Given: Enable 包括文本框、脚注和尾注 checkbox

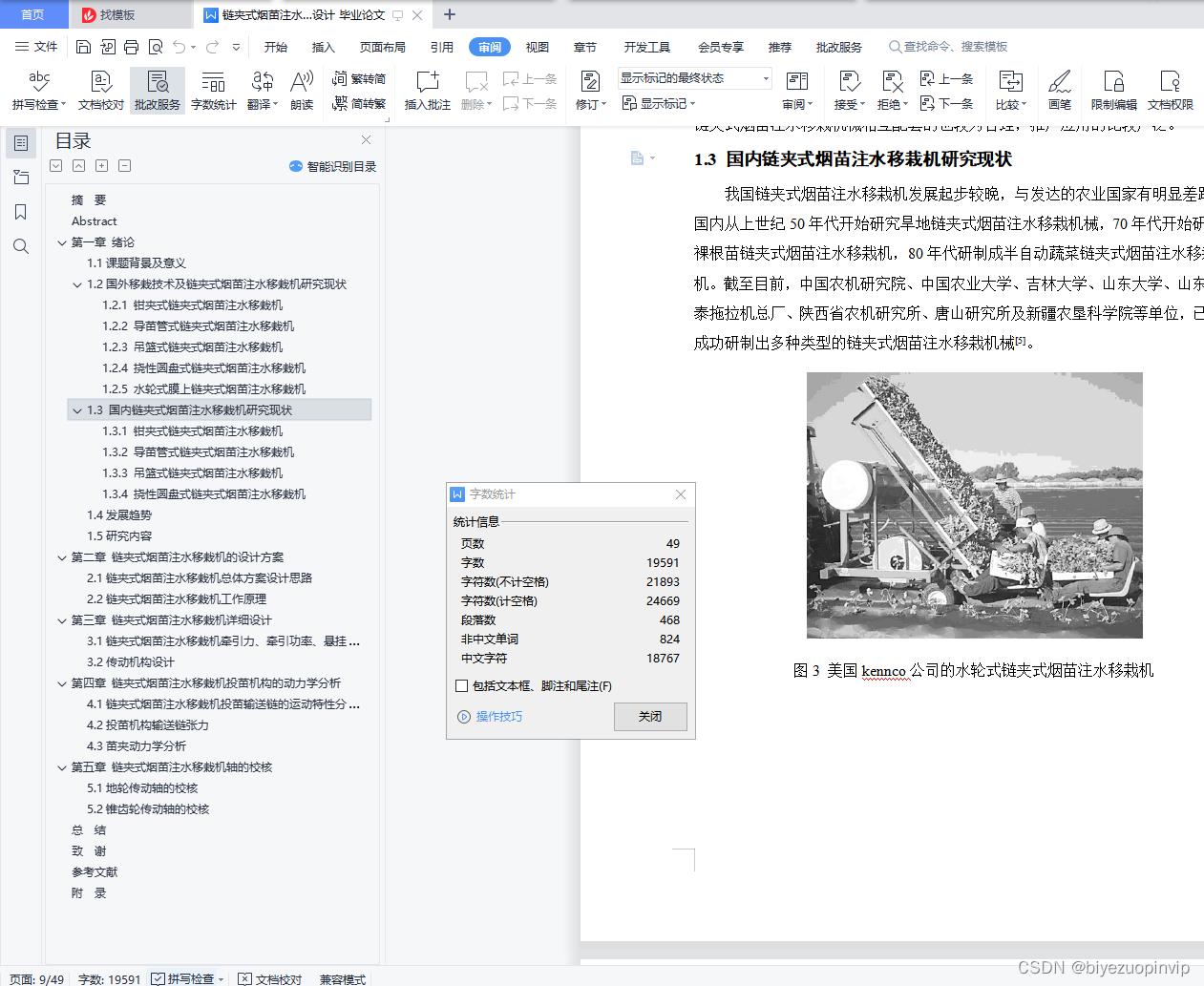Looking at the screenshot, I should click(462, 684).
